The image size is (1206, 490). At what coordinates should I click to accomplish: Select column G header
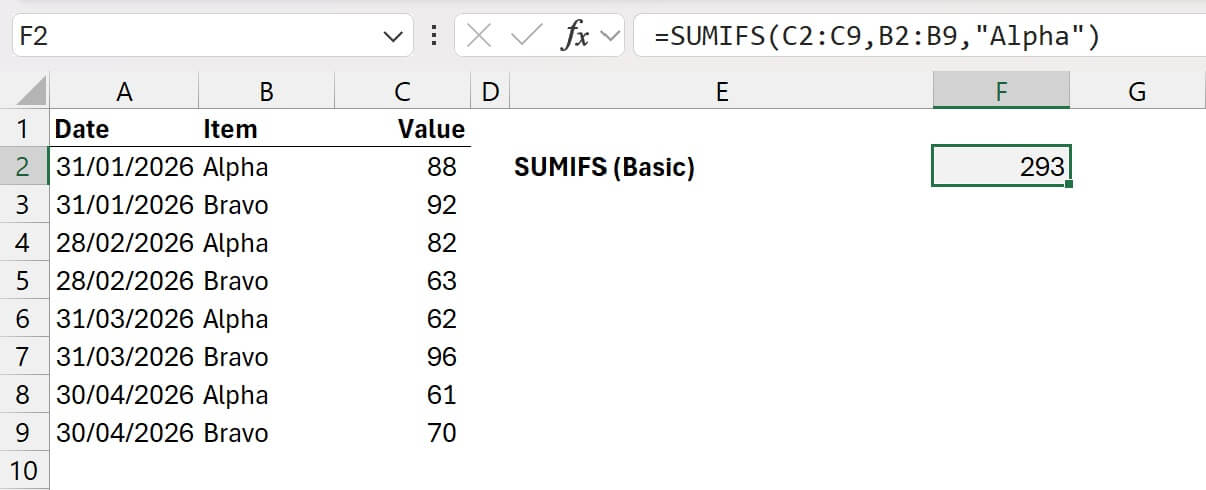tap(1137, 91)
